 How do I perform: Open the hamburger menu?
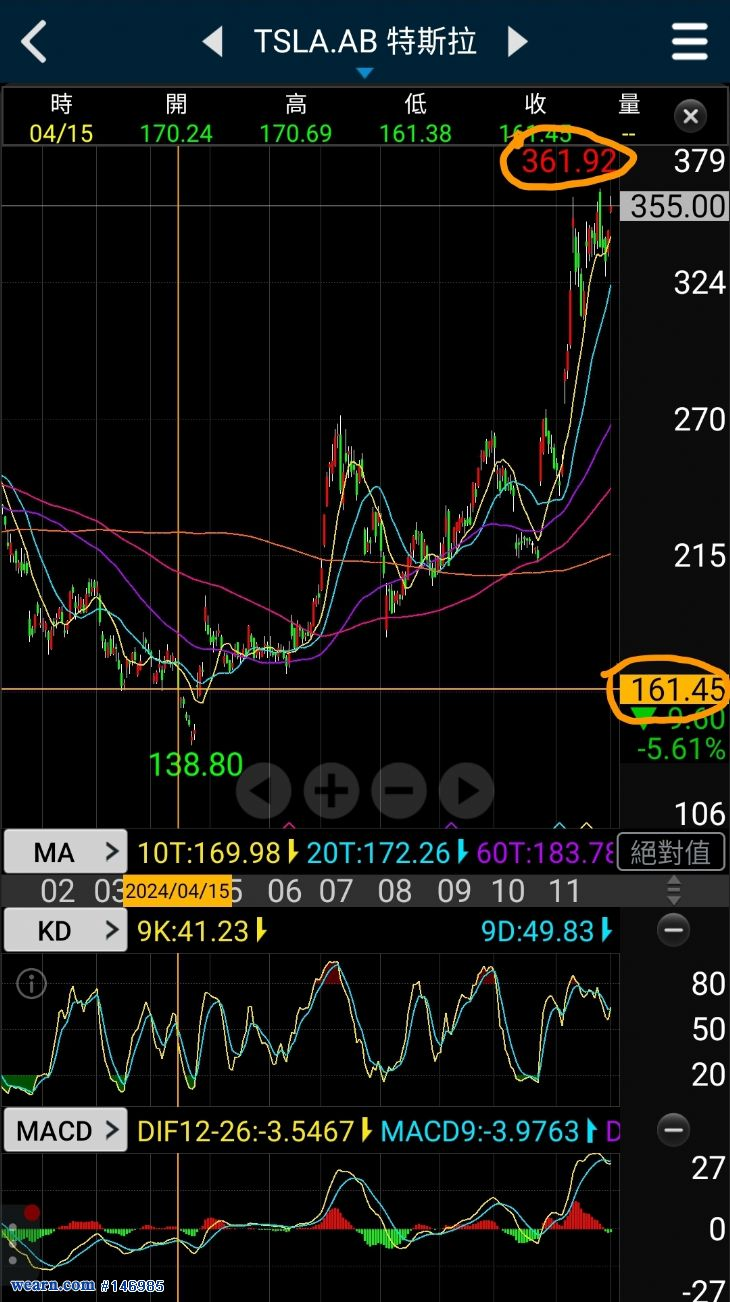689,42
